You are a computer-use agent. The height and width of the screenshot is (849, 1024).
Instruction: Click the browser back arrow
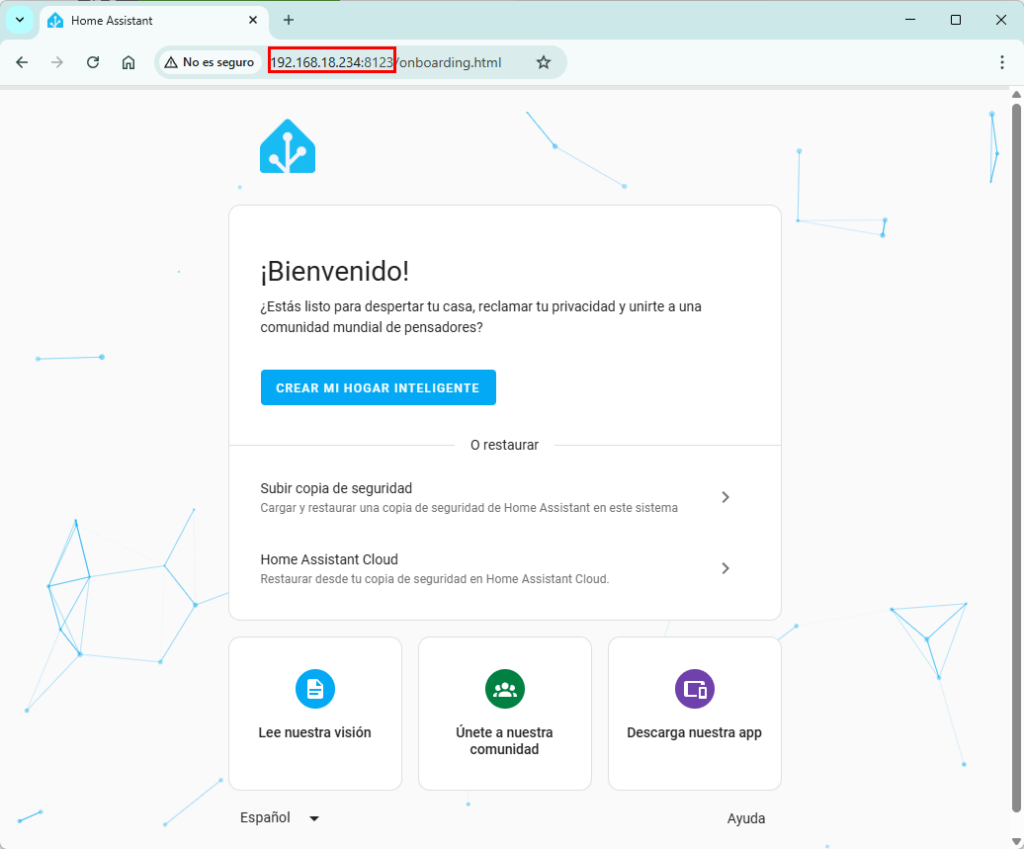point(22,62)
